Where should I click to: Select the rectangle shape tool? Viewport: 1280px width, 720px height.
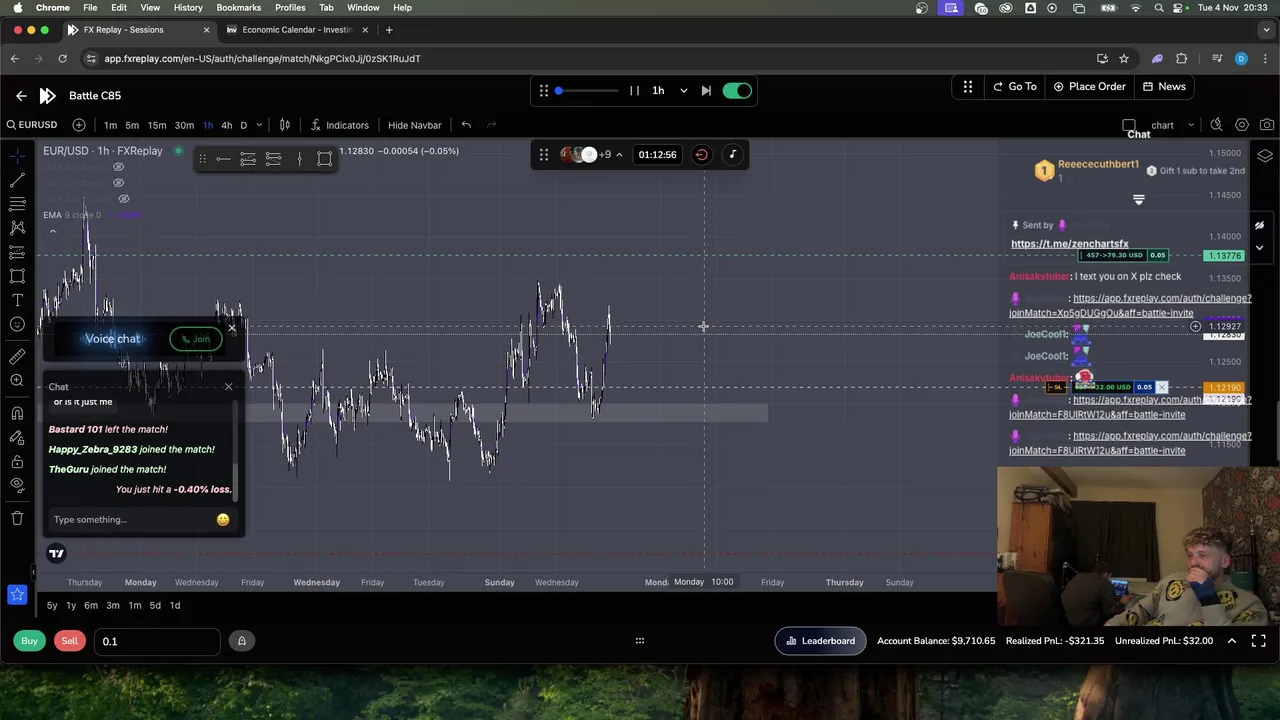(x=17, y=276)
